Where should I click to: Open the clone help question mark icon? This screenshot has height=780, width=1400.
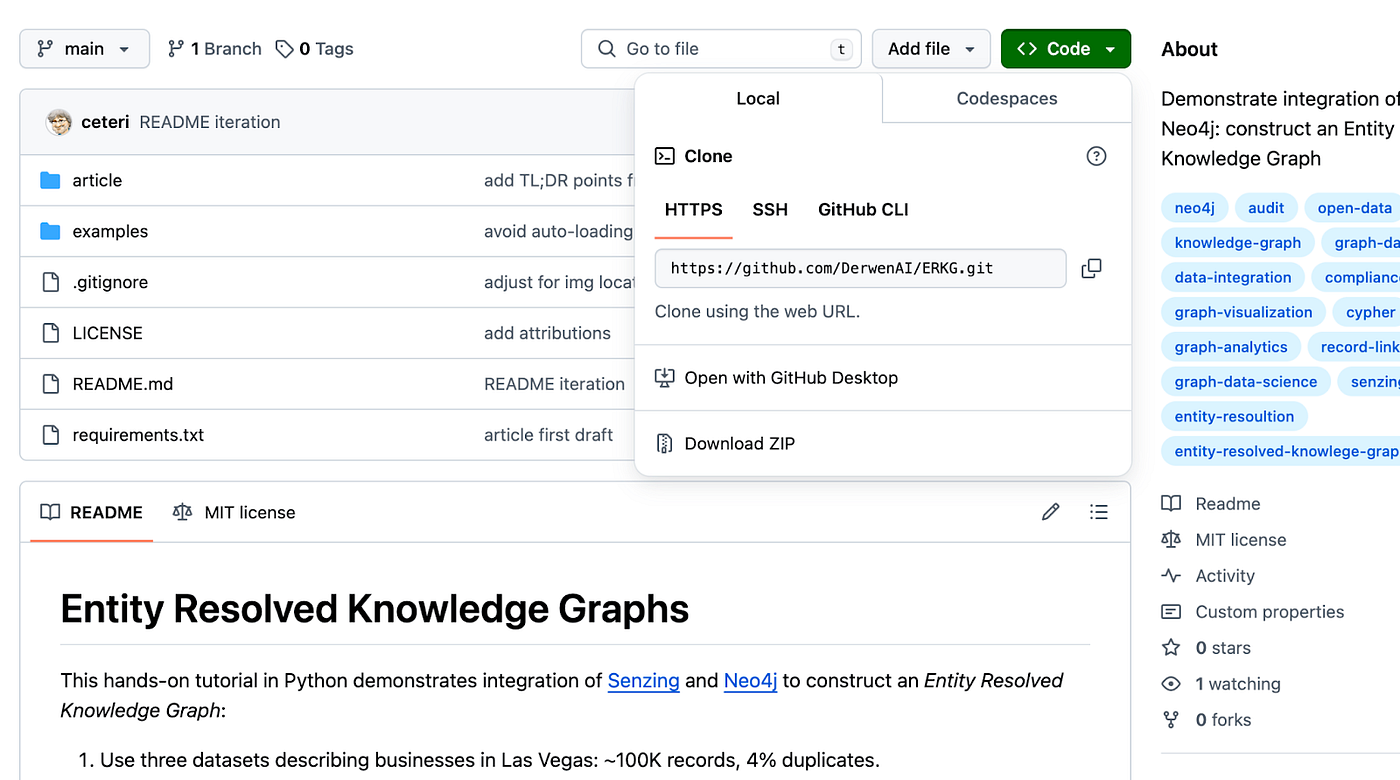click(x=1096, y=156)
